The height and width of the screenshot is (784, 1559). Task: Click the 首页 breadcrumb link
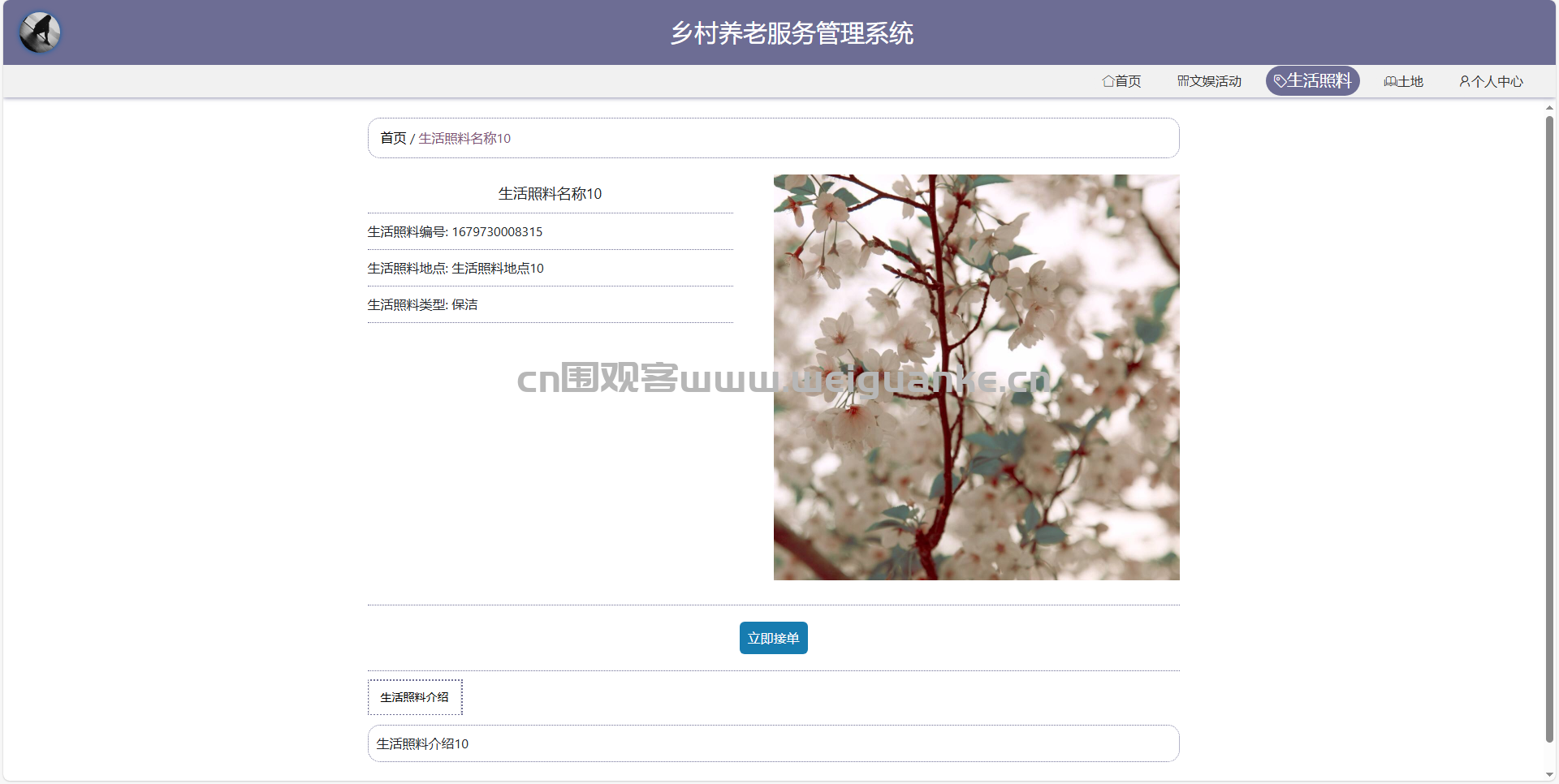pyautogui.click(x=392, y=138)
